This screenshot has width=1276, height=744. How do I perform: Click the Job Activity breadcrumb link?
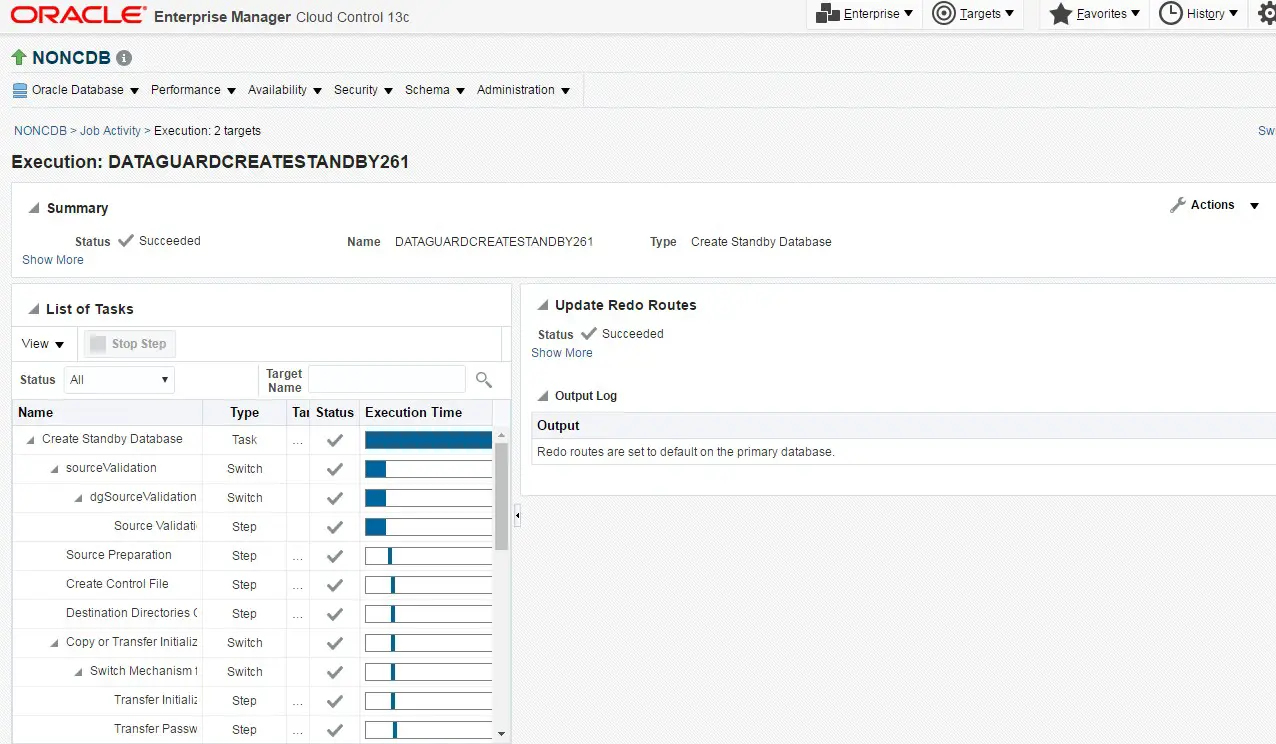pyautogui.click(x=110, y=131)
